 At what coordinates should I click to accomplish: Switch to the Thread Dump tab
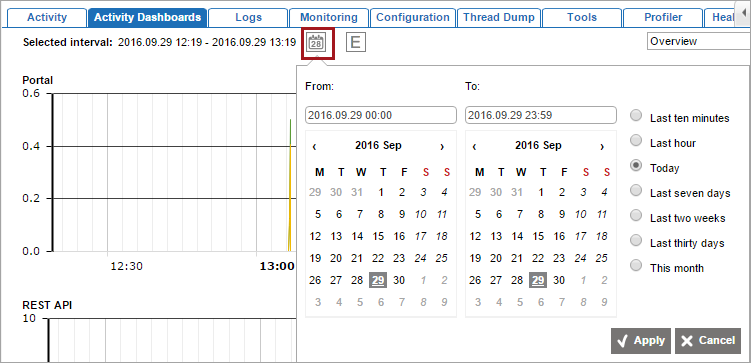(x=499, y=18)
